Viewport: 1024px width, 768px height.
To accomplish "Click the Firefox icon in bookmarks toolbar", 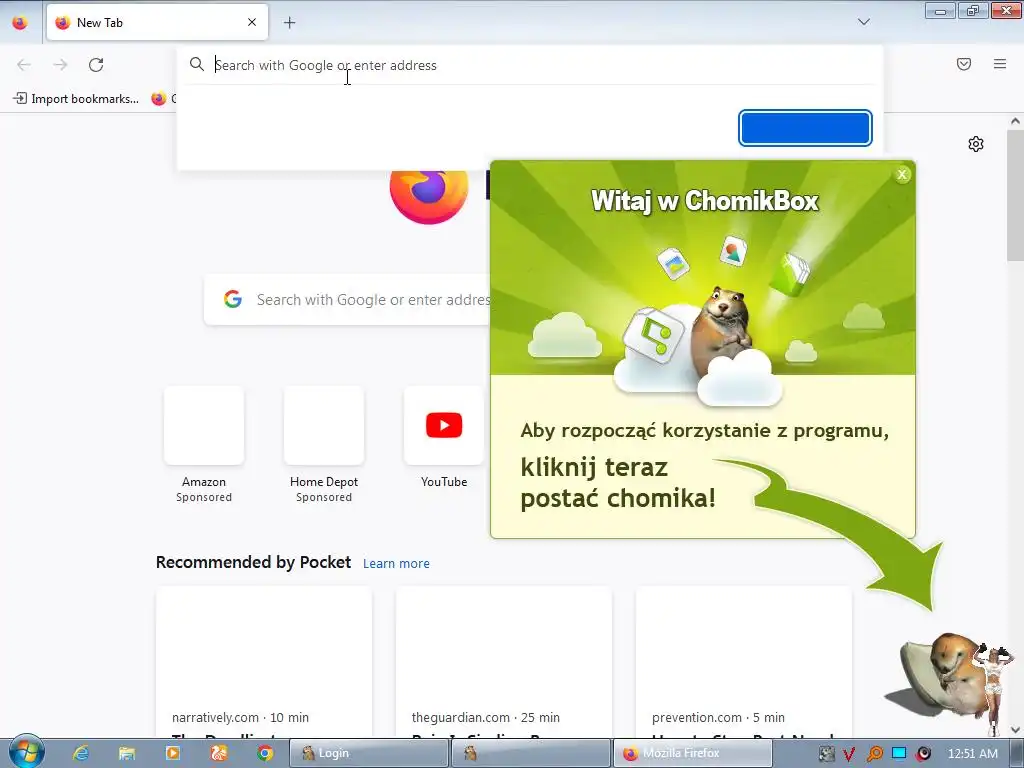I will point(159,99).
